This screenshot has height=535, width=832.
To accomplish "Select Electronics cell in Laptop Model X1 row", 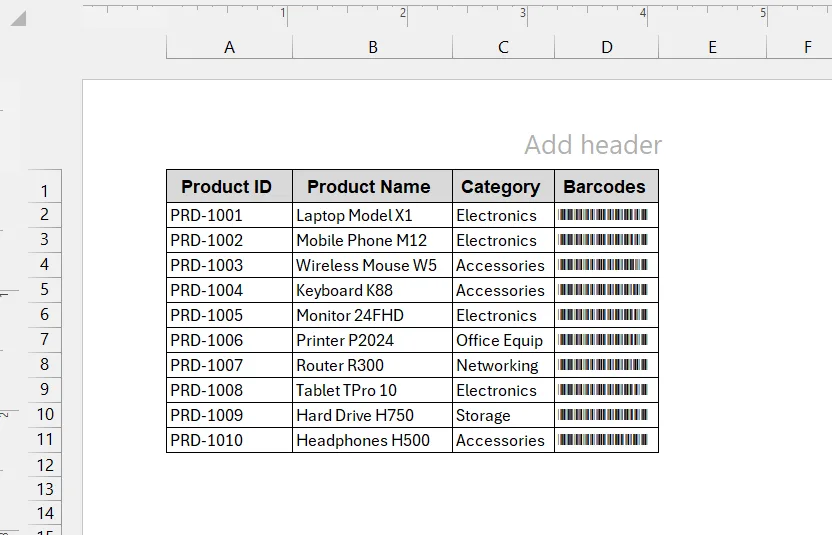I will [x=504, y=215].
